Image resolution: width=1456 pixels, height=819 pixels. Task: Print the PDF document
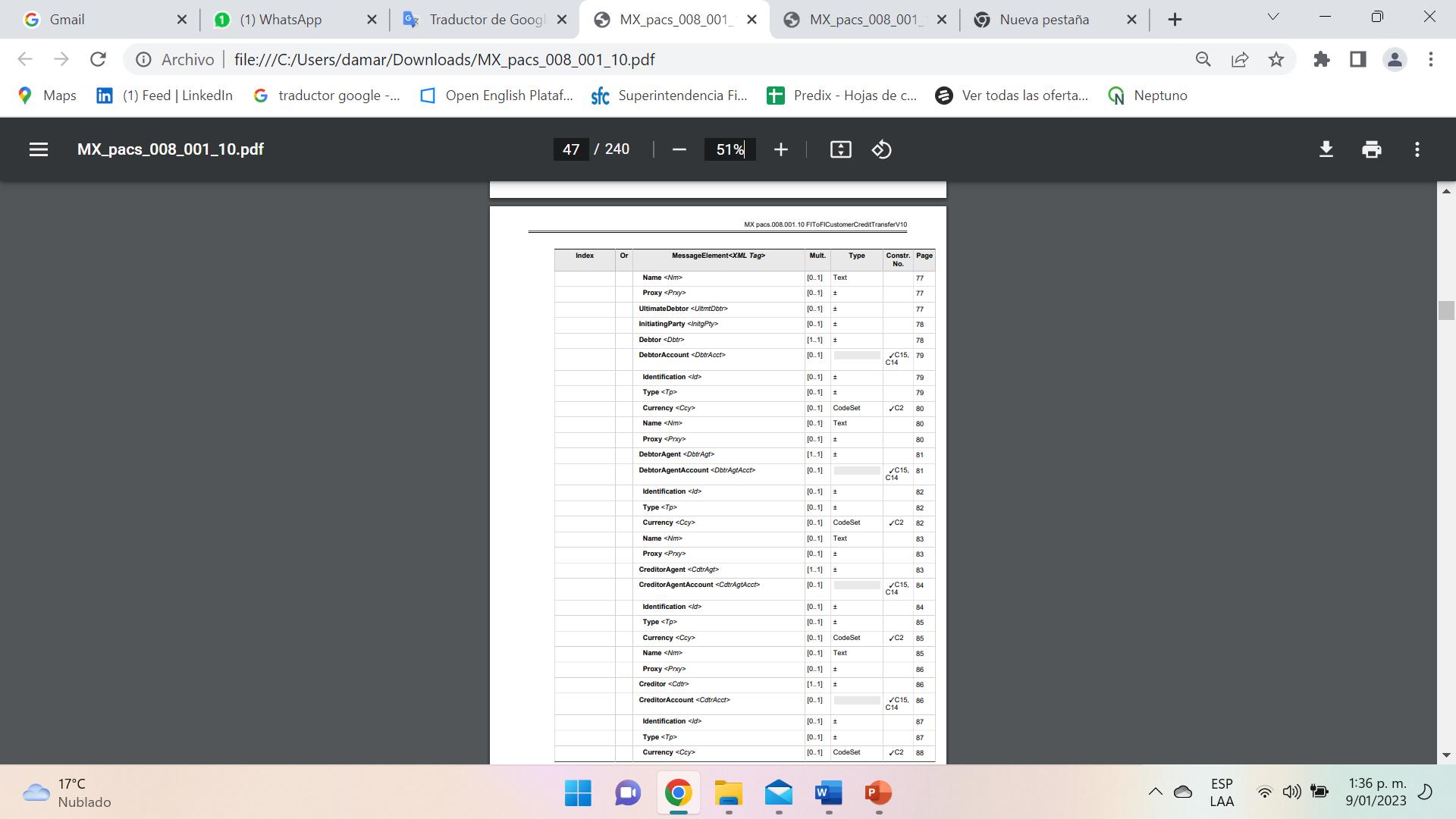[1371, 149]
